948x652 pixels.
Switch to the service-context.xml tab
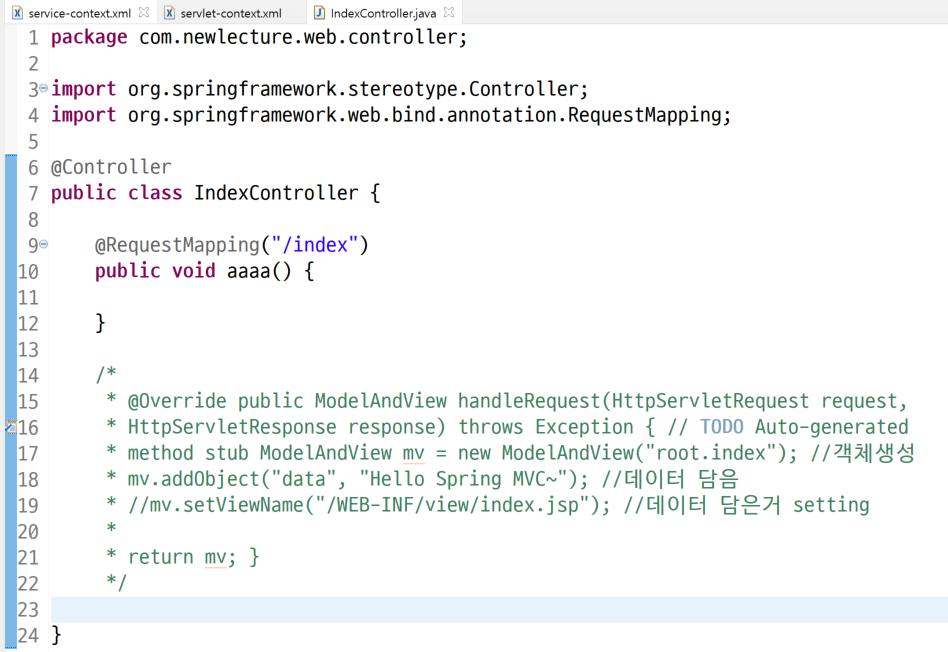79,13
